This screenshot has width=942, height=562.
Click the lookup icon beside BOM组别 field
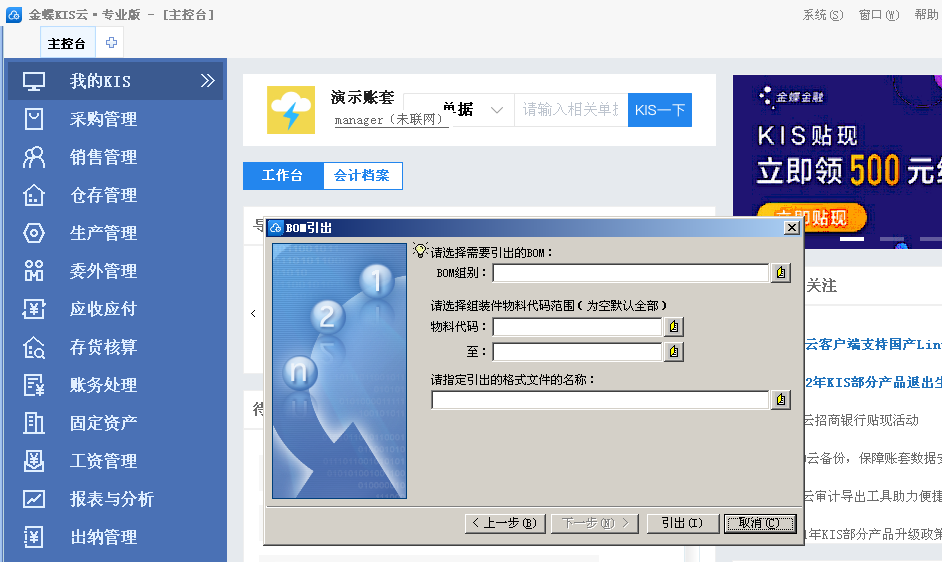781,273
